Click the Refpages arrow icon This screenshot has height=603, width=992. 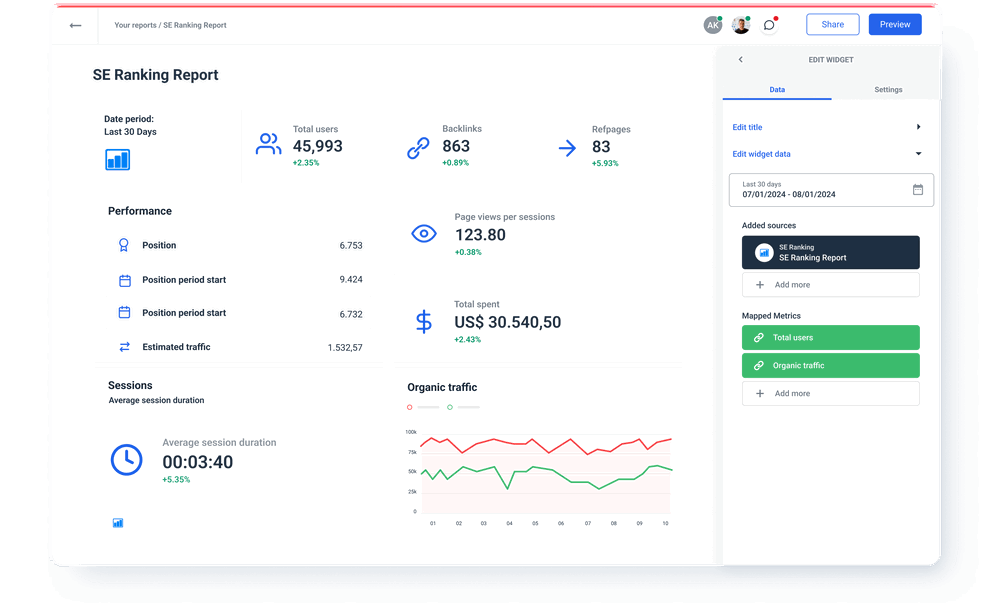567,148
